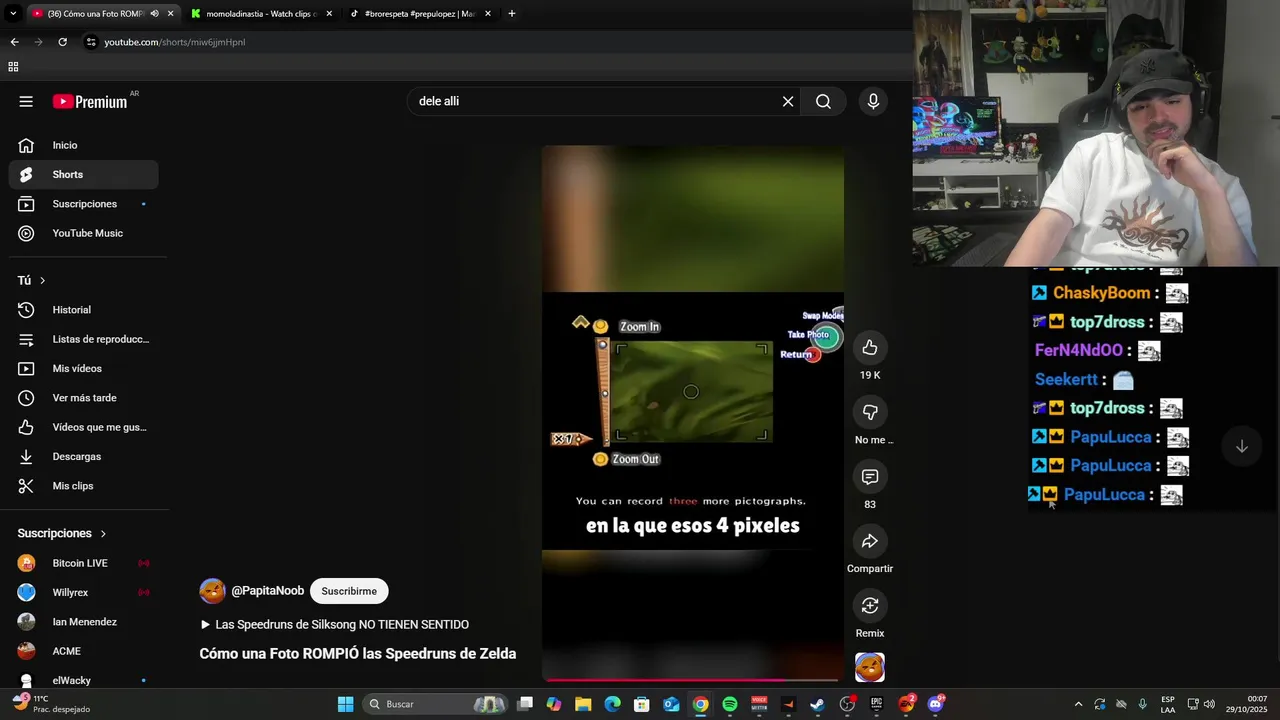The width and height of the screenshot is (1280, 720).
Task: Open Steam from the taskbar
Action: click(x=817, y=704)
